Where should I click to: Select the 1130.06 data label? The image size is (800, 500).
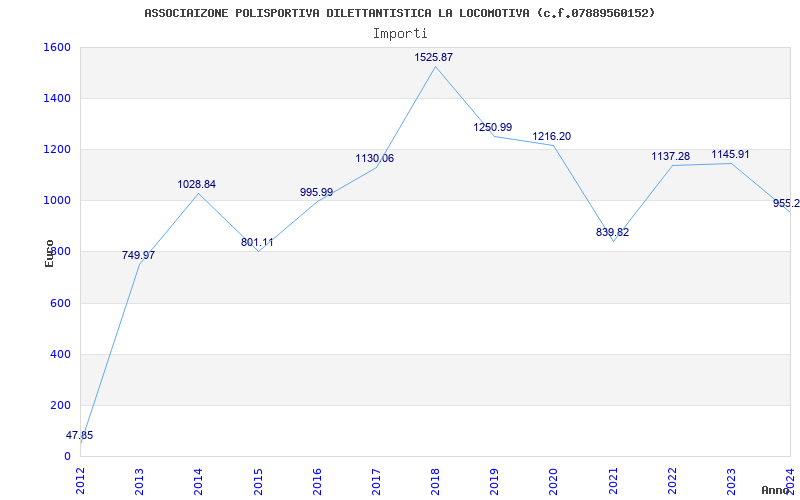pyautogui.click(x=374, y=158)
